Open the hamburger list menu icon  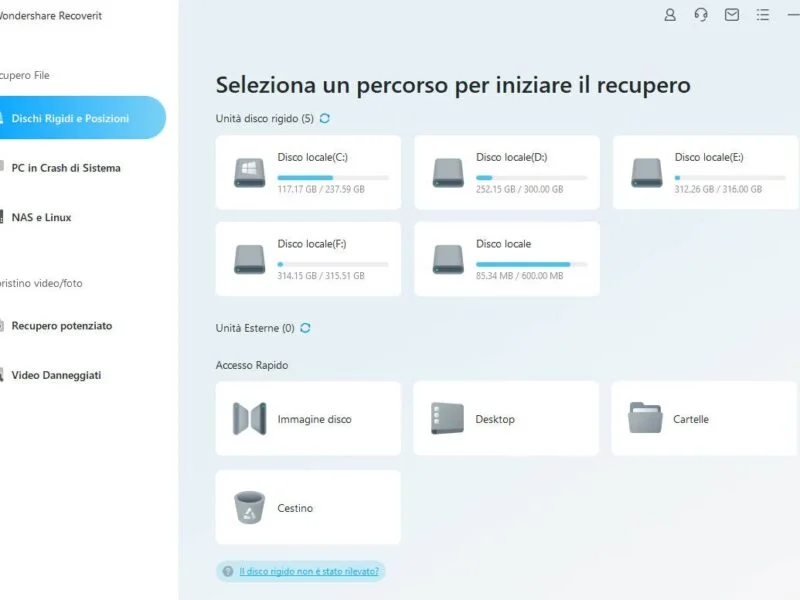764,15
